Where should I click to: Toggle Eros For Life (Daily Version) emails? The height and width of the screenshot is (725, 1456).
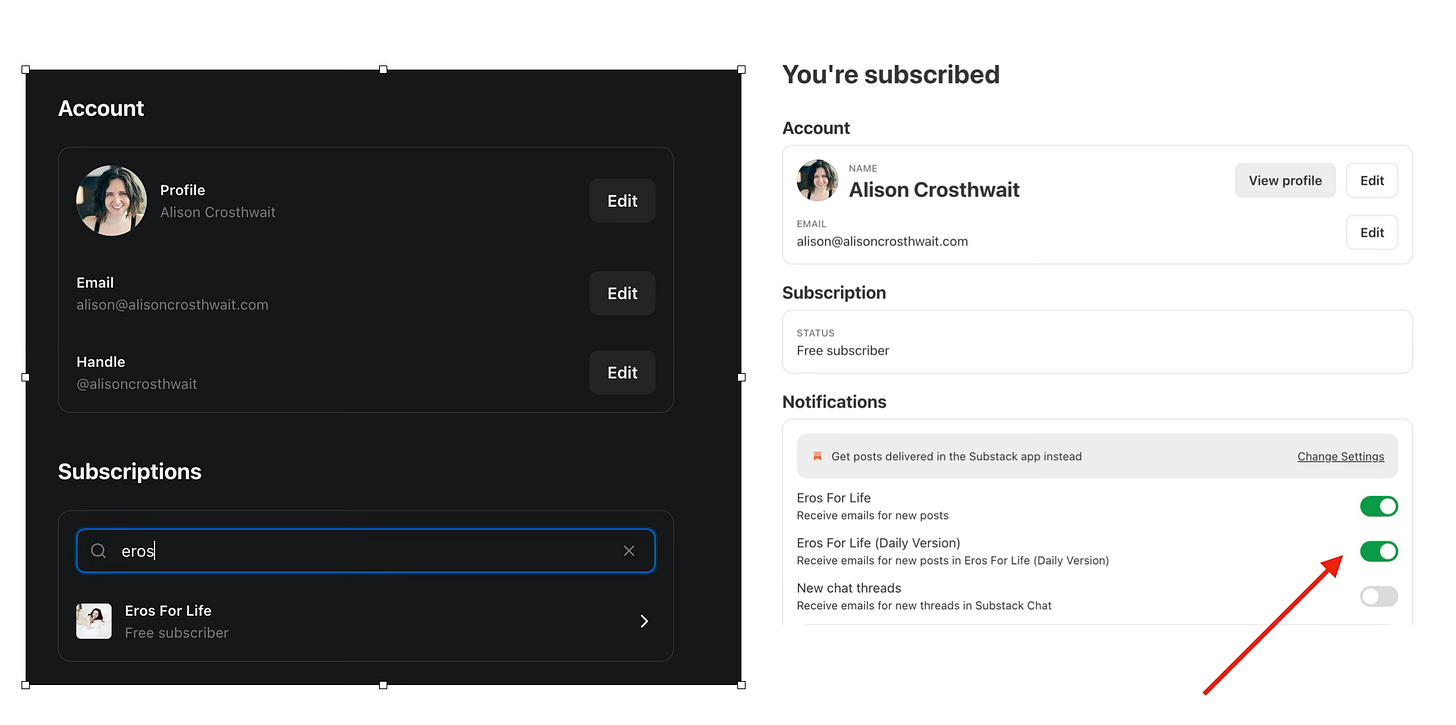[x=1379, y=551]
